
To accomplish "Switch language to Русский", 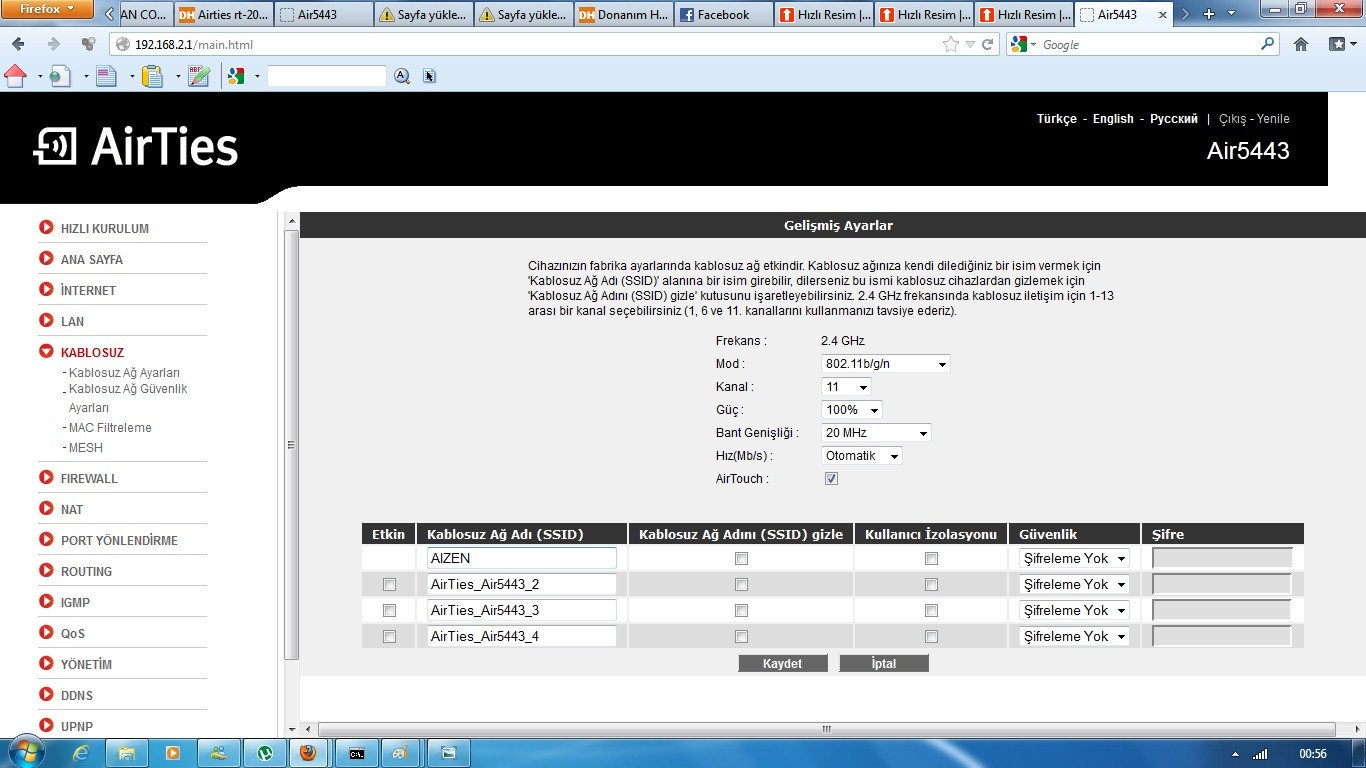I will pos(1174,119).
